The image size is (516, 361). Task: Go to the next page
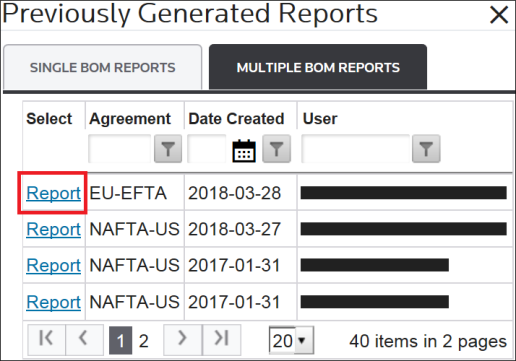(x=182, y=340)
